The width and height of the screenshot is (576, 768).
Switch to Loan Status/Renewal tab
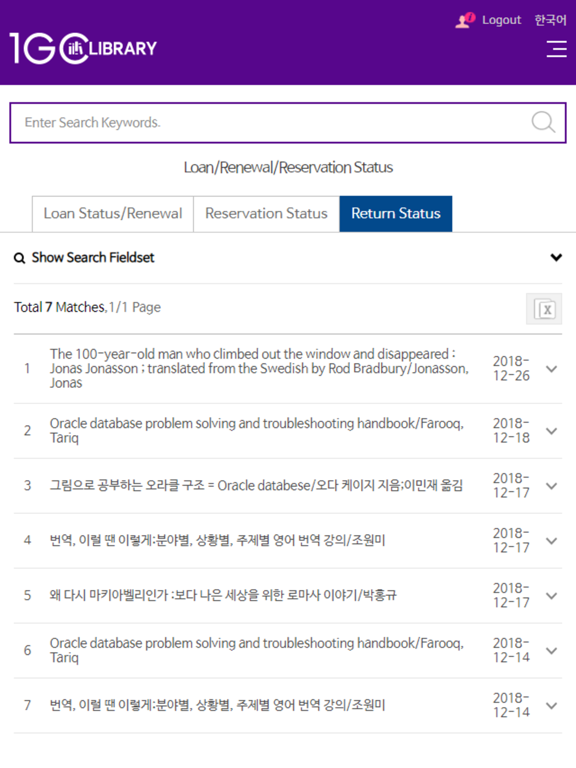[x=113, y=214]
